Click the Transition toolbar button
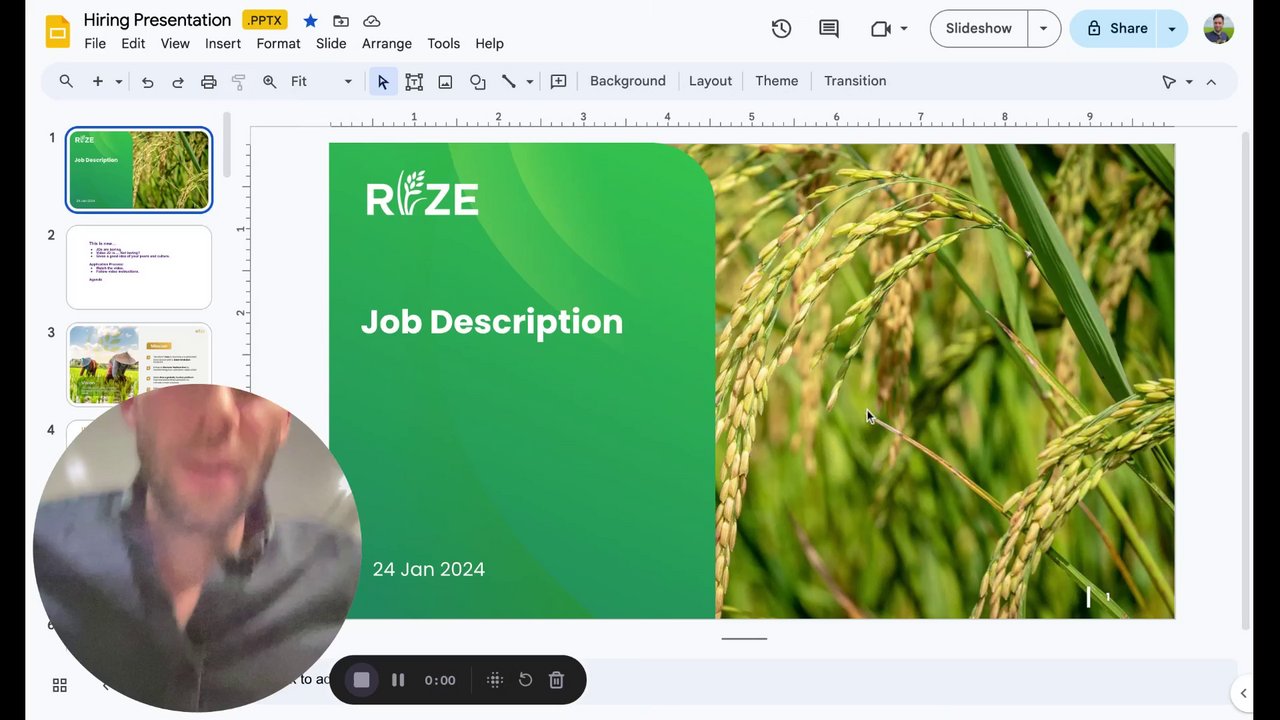1280x720 pixels. pos(855,81)
